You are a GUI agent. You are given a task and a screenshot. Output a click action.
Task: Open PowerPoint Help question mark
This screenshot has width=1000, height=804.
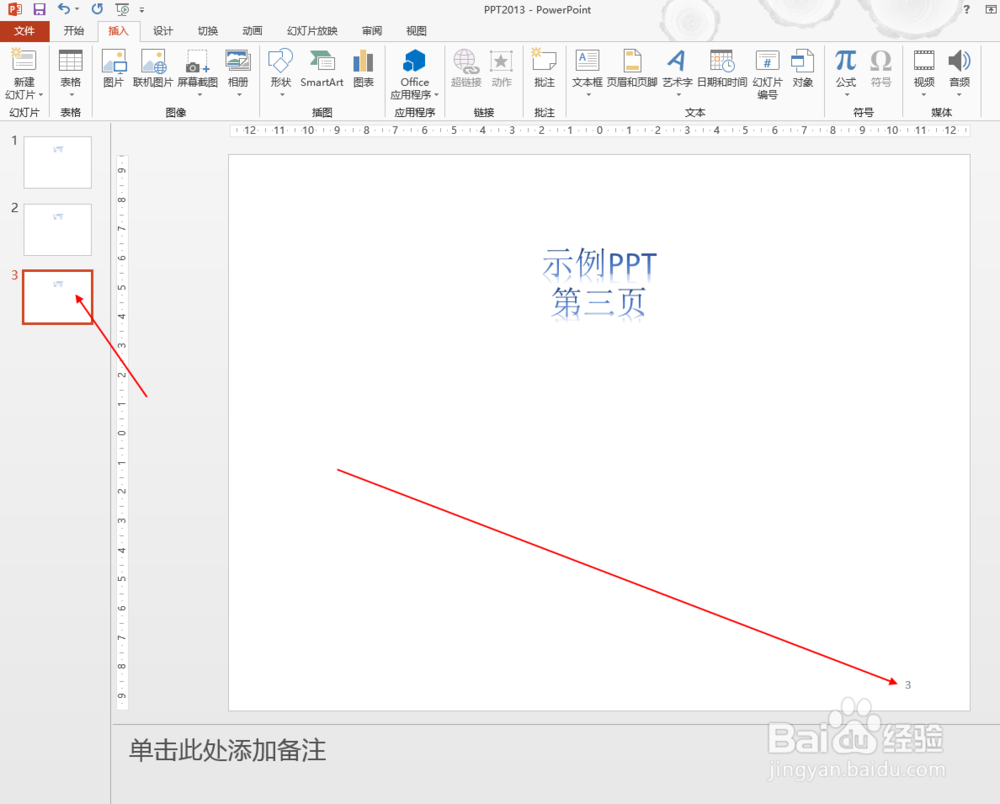click(x=967, y=9)
